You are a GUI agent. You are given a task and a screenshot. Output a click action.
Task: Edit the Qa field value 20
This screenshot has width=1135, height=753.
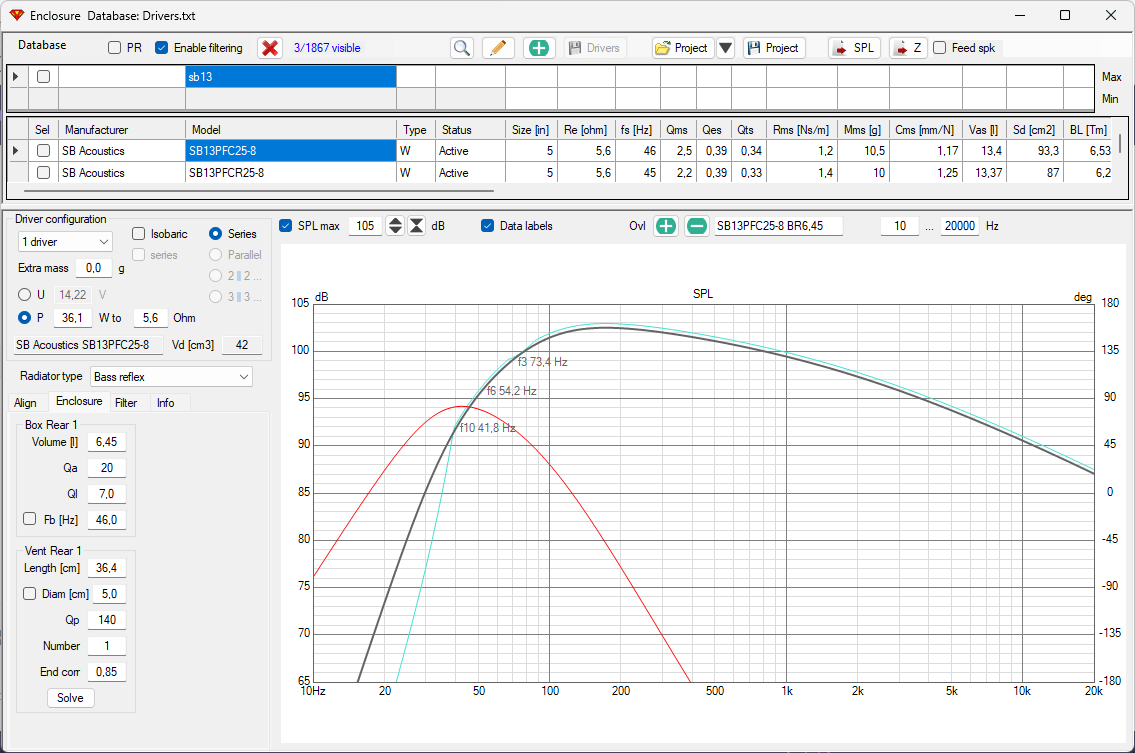pos(107,468)
